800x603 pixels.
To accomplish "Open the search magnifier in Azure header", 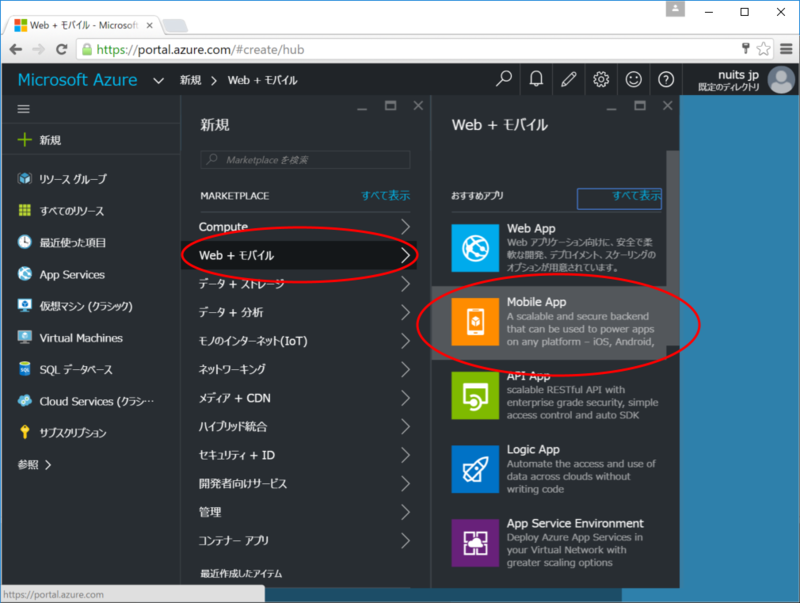I will click(504, 79).
